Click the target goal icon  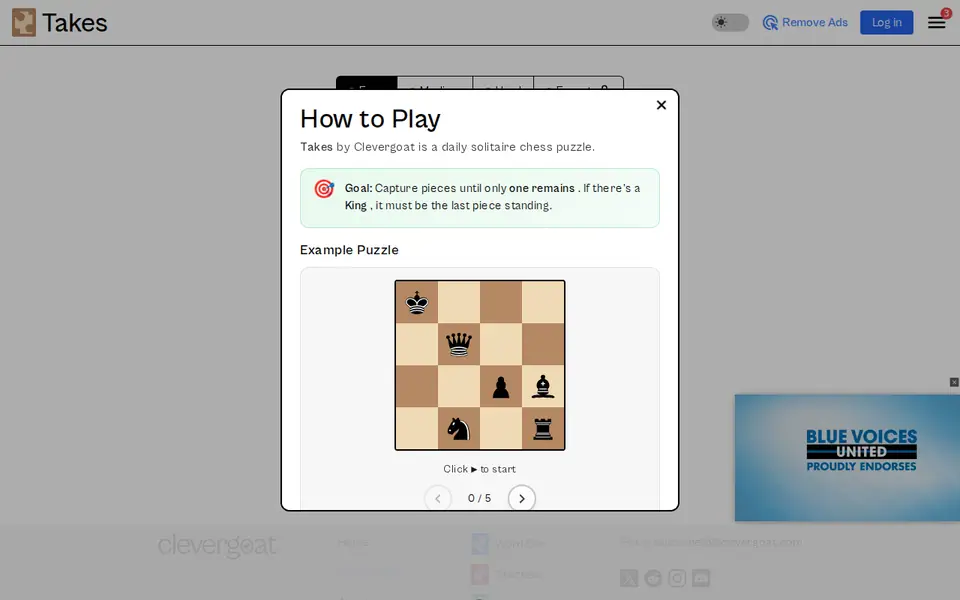click(x=324, y=189)
